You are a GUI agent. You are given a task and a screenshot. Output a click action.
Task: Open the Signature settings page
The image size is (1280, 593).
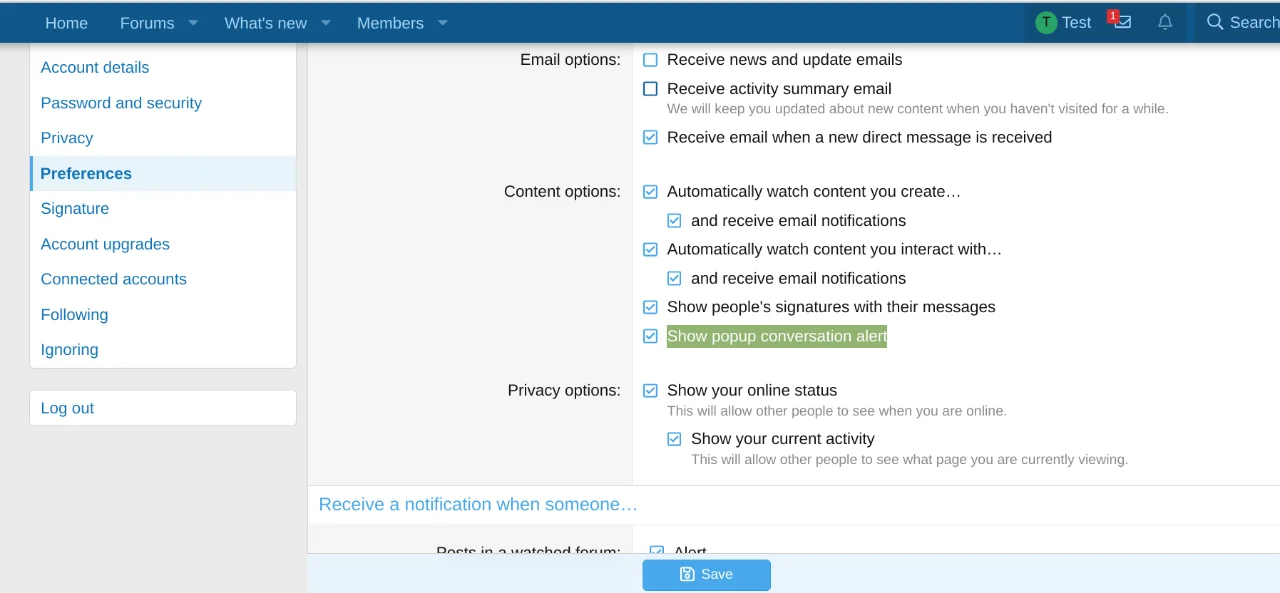tap(75, 209)
